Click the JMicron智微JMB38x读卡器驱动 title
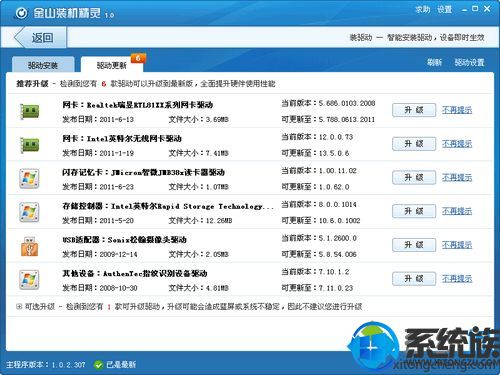Screen dimensions: 500x375 (143, 172)
